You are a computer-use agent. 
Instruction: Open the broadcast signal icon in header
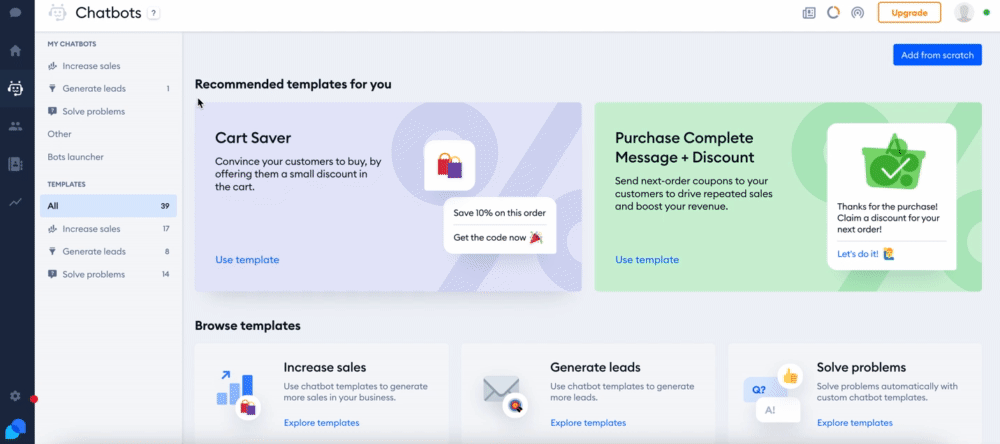857,13
